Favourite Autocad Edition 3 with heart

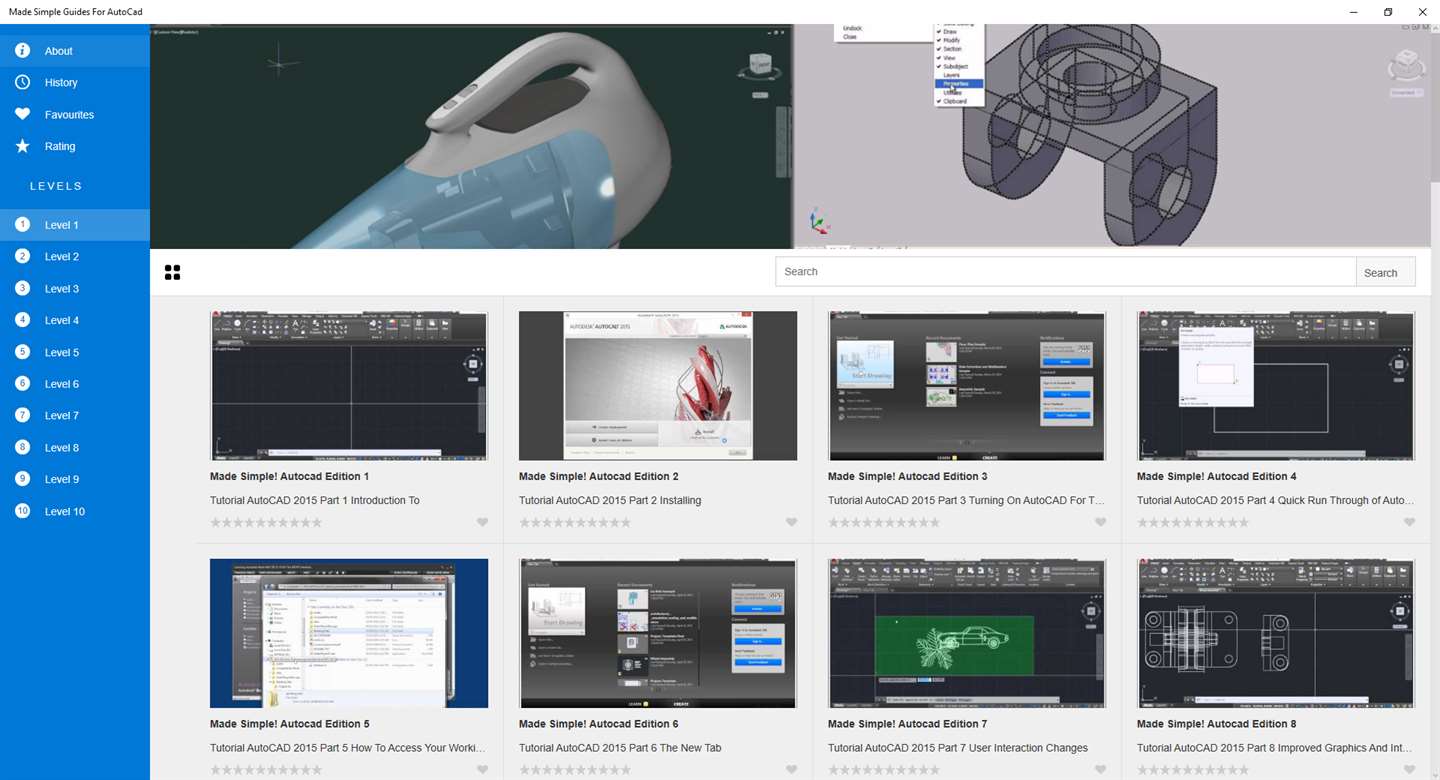point(1100,522)
